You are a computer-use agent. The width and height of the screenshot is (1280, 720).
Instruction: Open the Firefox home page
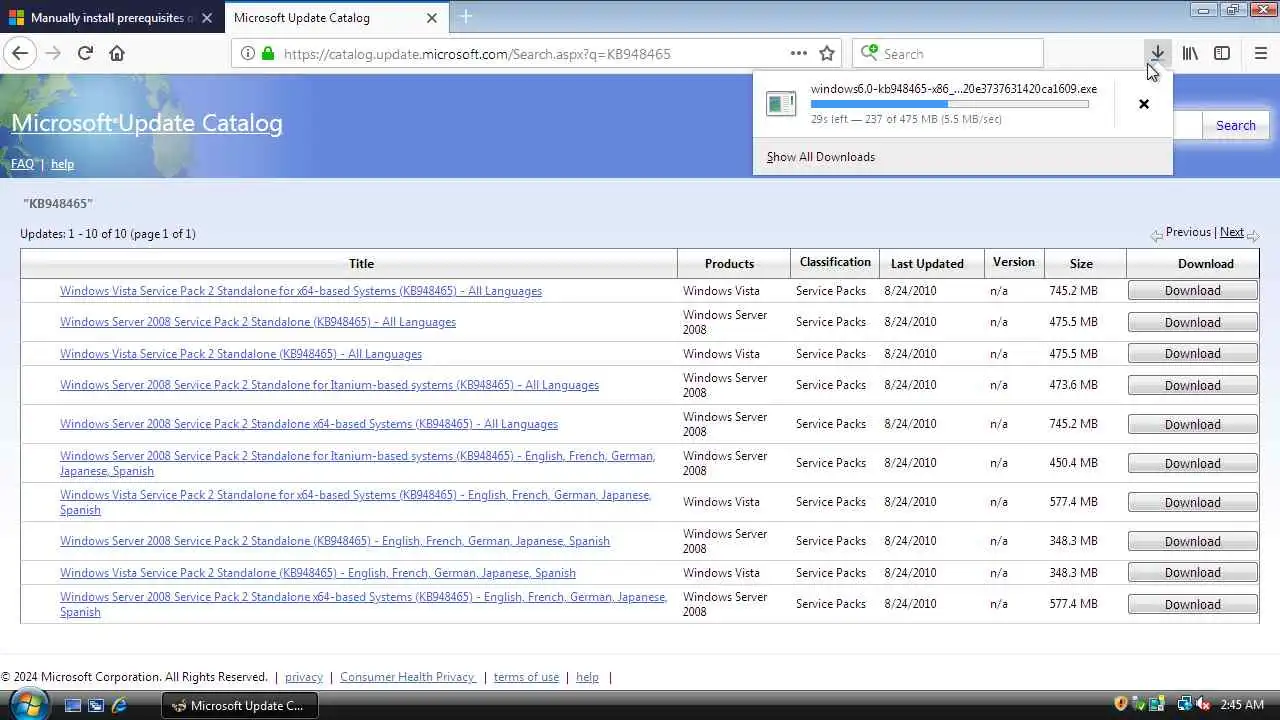[117, 53]
